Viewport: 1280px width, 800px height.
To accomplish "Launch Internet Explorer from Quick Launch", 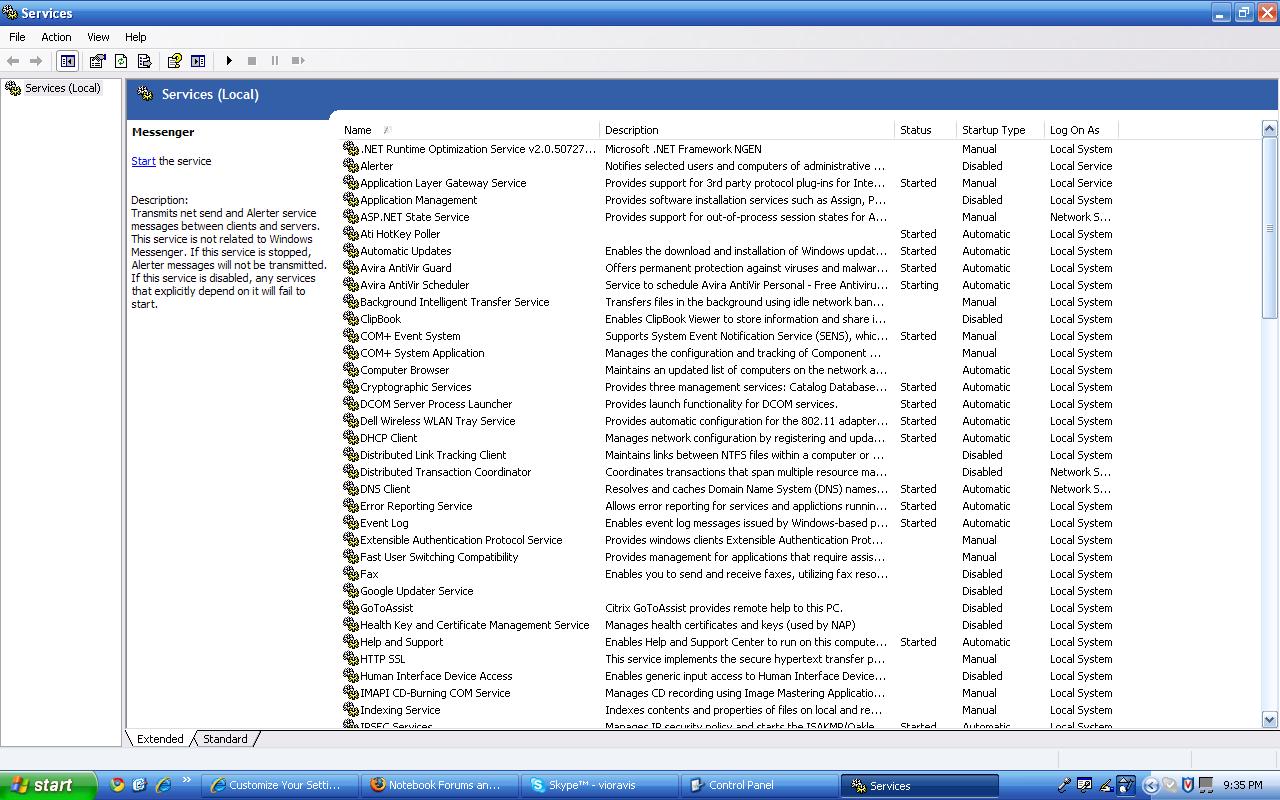I will click(x=163, y=785).
